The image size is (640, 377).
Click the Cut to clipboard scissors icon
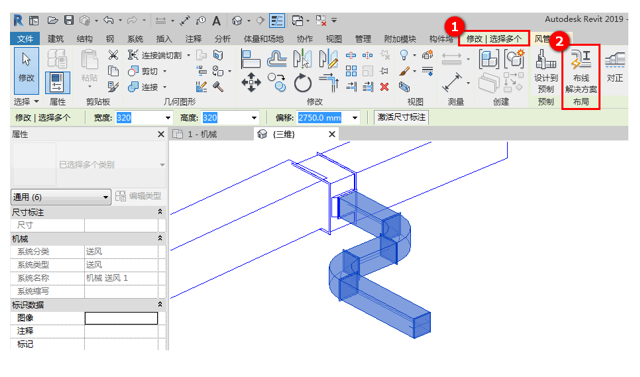[113, 55]
